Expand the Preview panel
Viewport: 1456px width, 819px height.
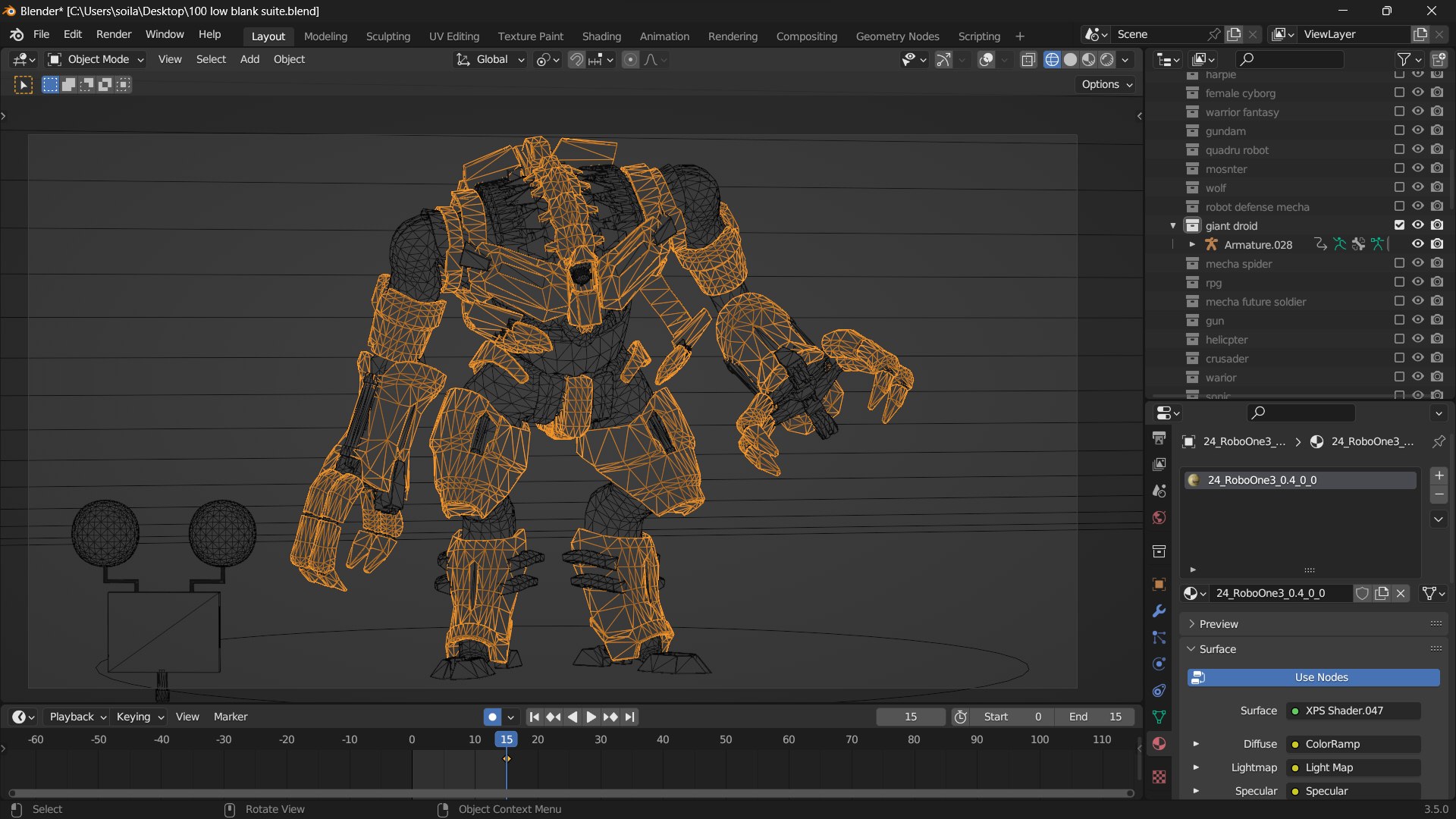[x=1314, y=624]
